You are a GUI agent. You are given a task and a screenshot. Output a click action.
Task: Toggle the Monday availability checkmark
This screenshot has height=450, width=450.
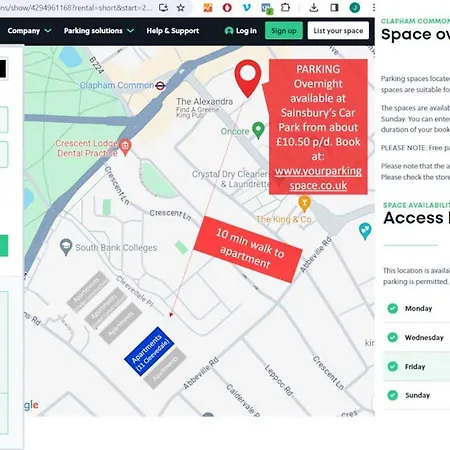(393, 308)
